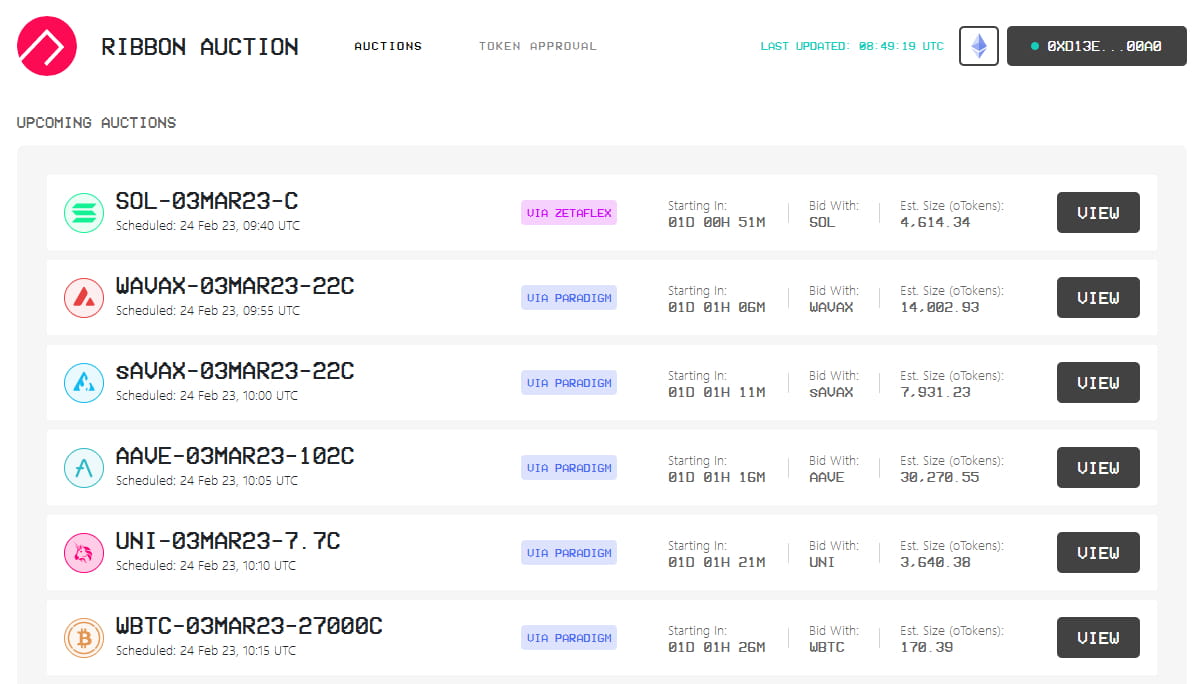Click est. size value 3,640.38
The image size is (1192, 684).
pyautogui.click(x=935, y=563)
